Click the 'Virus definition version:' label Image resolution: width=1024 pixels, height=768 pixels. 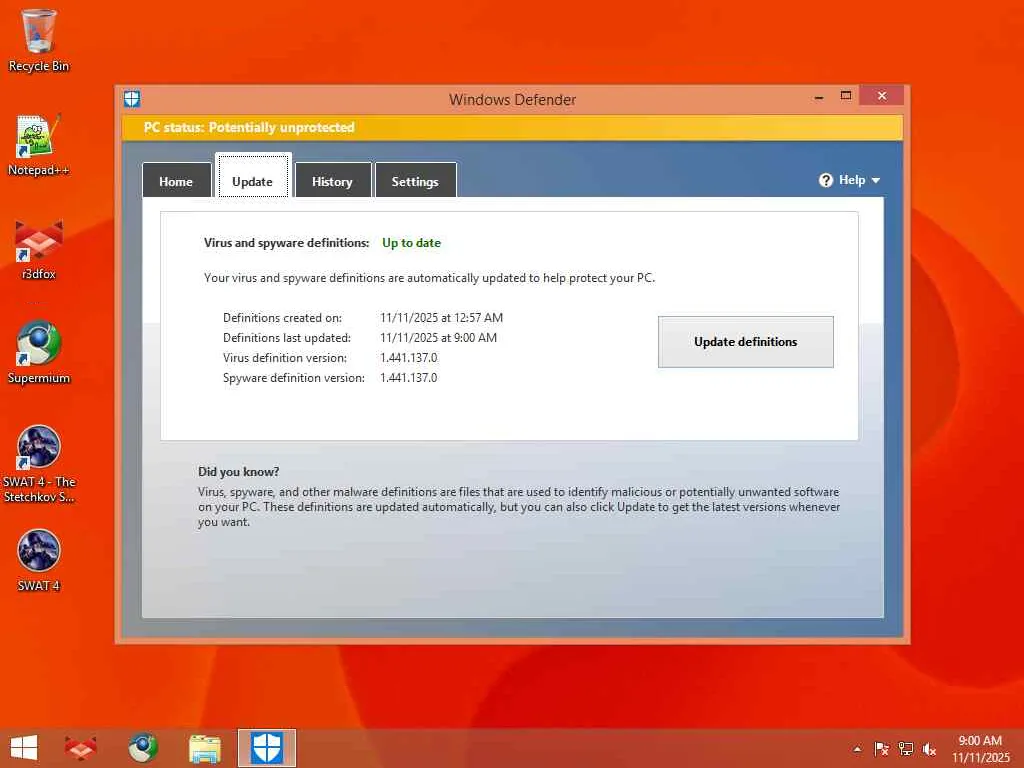tap(285, 358)
